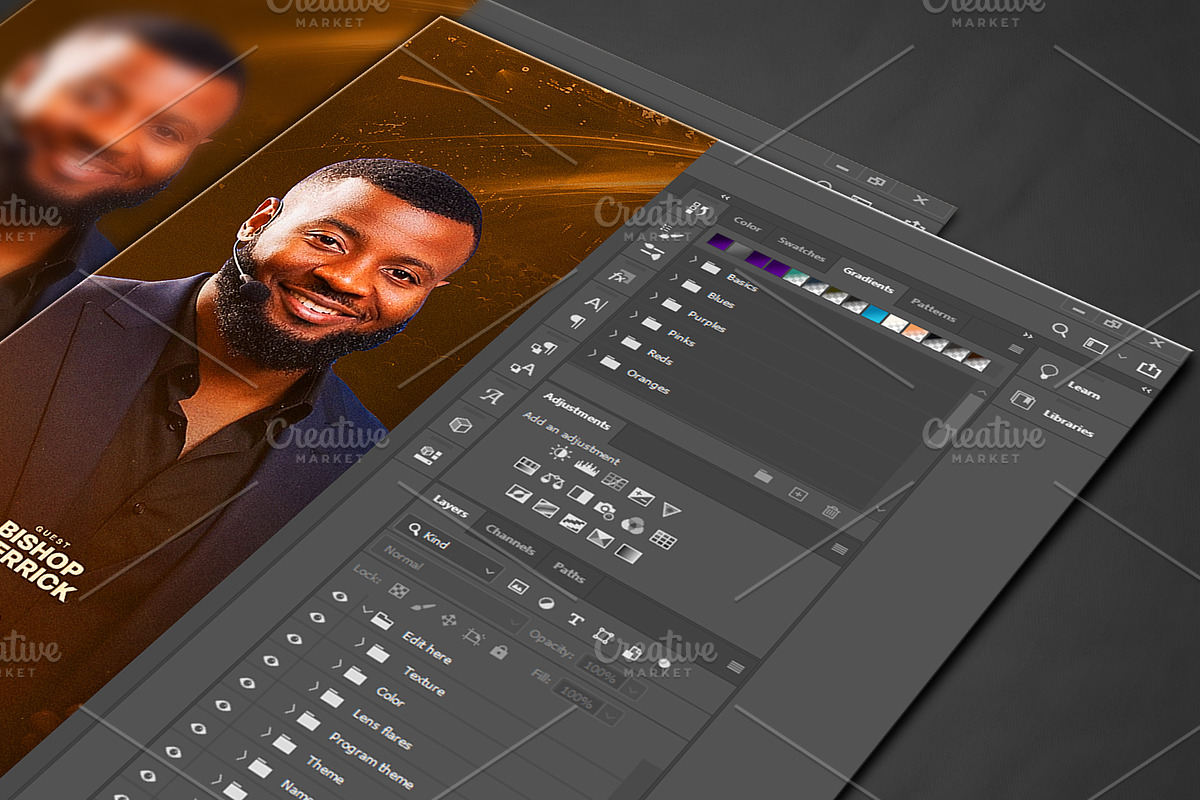1200x800 pixels.
Task: Select the cyan blue gradient swatch
Action: click(875, 314)
